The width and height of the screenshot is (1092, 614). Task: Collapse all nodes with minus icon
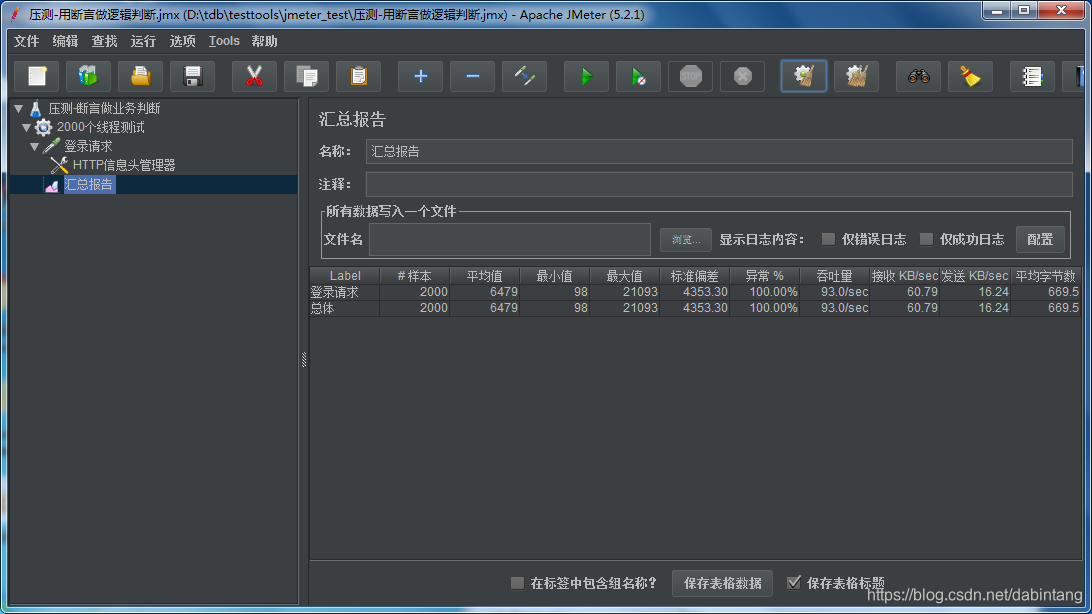tap(472, 76)
